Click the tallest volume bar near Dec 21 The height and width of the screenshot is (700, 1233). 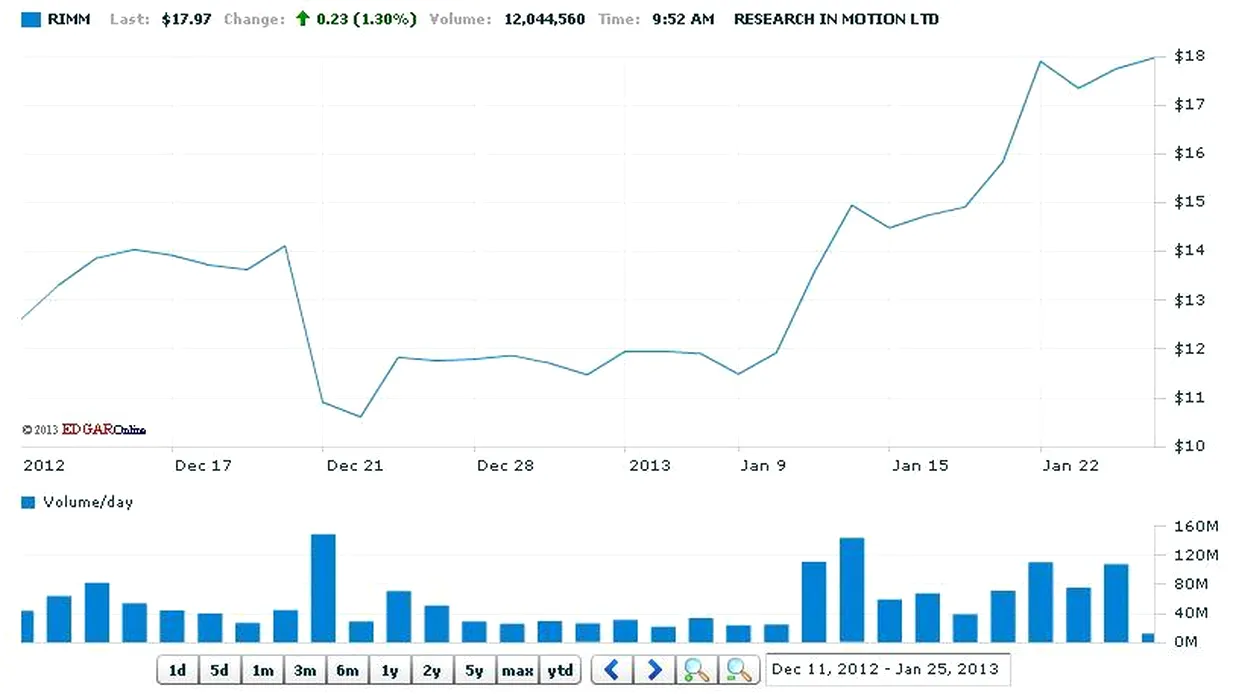coord(323,588)
